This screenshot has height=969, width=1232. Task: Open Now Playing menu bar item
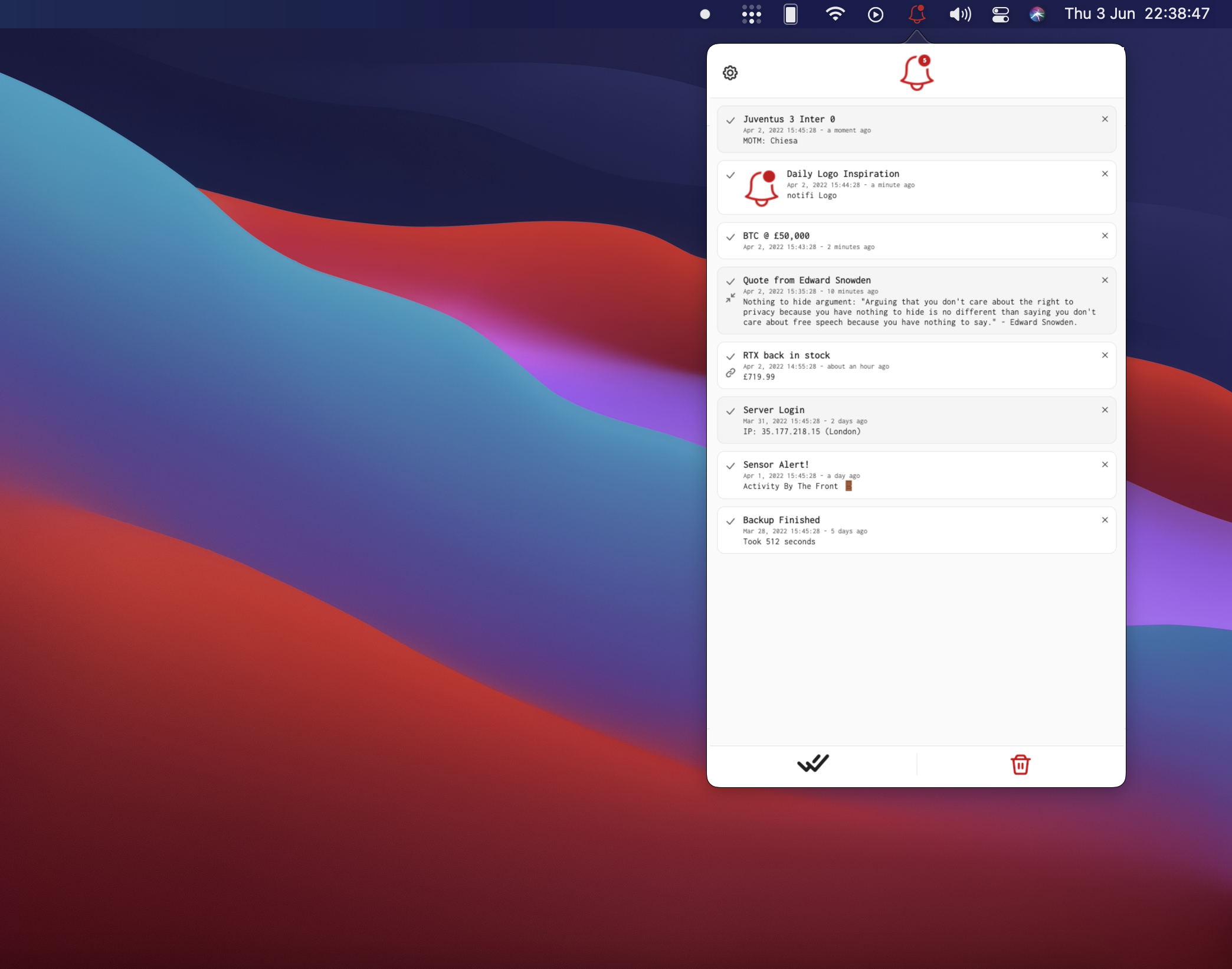point(876,14)
